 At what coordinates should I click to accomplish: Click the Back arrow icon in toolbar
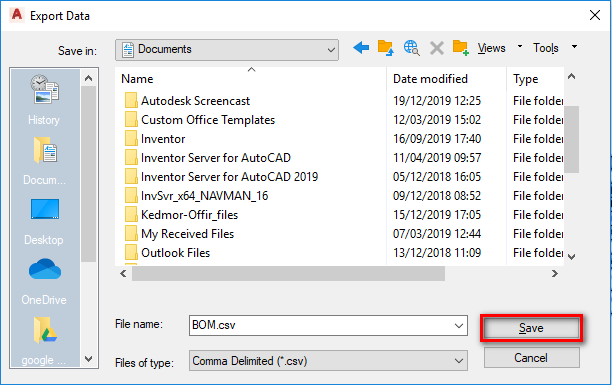coord(361,48)
